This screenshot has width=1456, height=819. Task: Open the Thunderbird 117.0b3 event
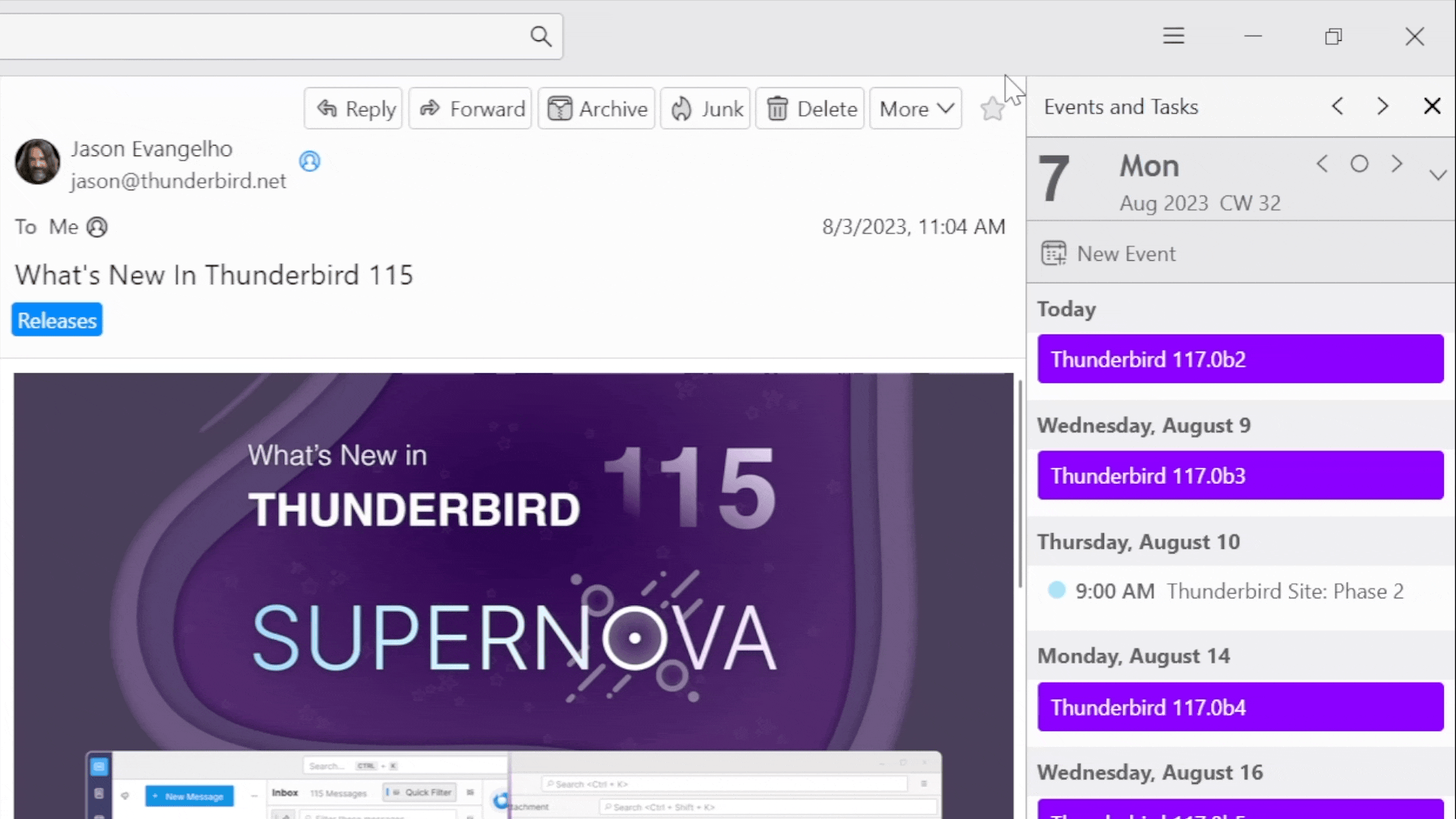pyautogui.click(x=1241, y=475)
